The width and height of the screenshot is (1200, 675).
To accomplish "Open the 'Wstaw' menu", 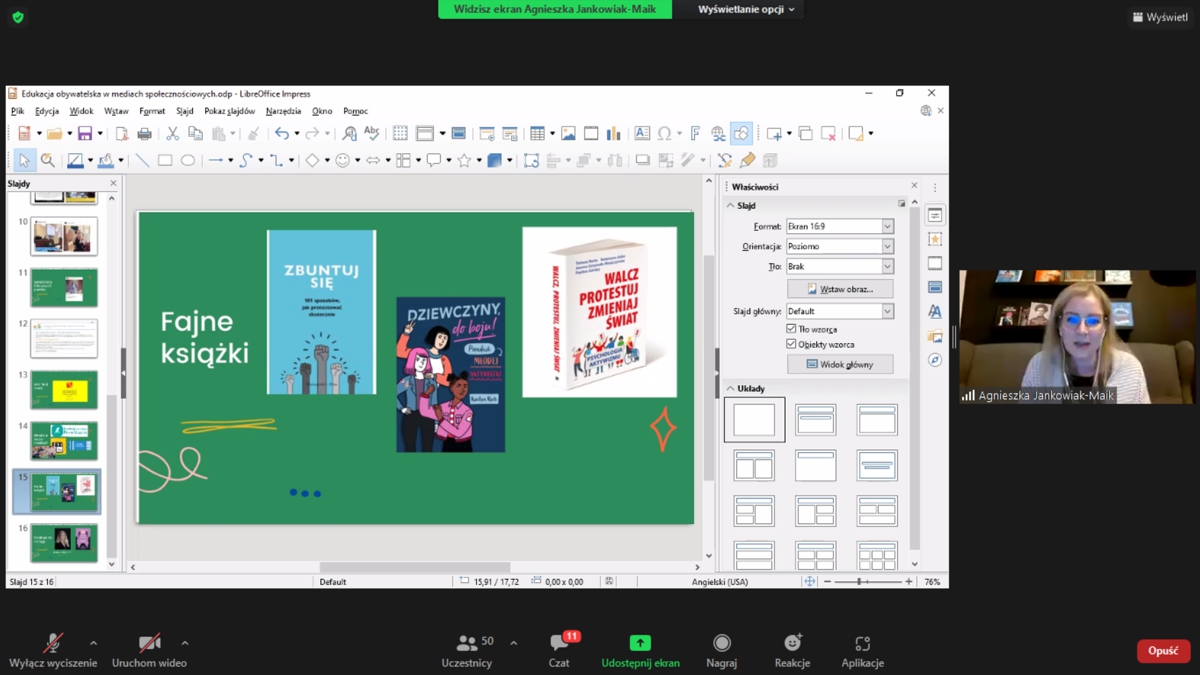I will [116, 111].
